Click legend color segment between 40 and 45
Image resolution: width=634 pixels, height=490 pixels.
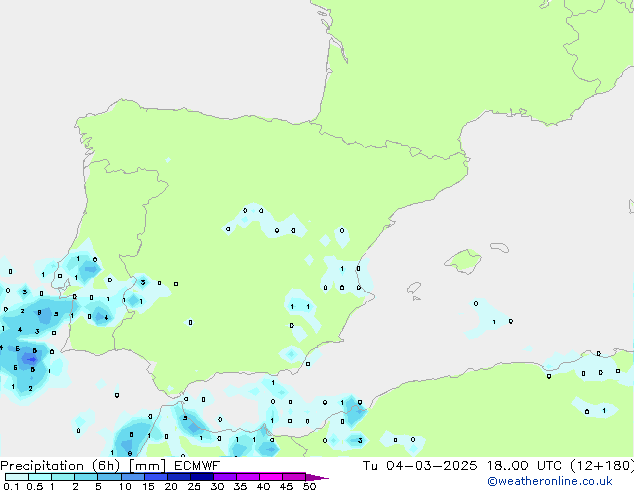274,477
